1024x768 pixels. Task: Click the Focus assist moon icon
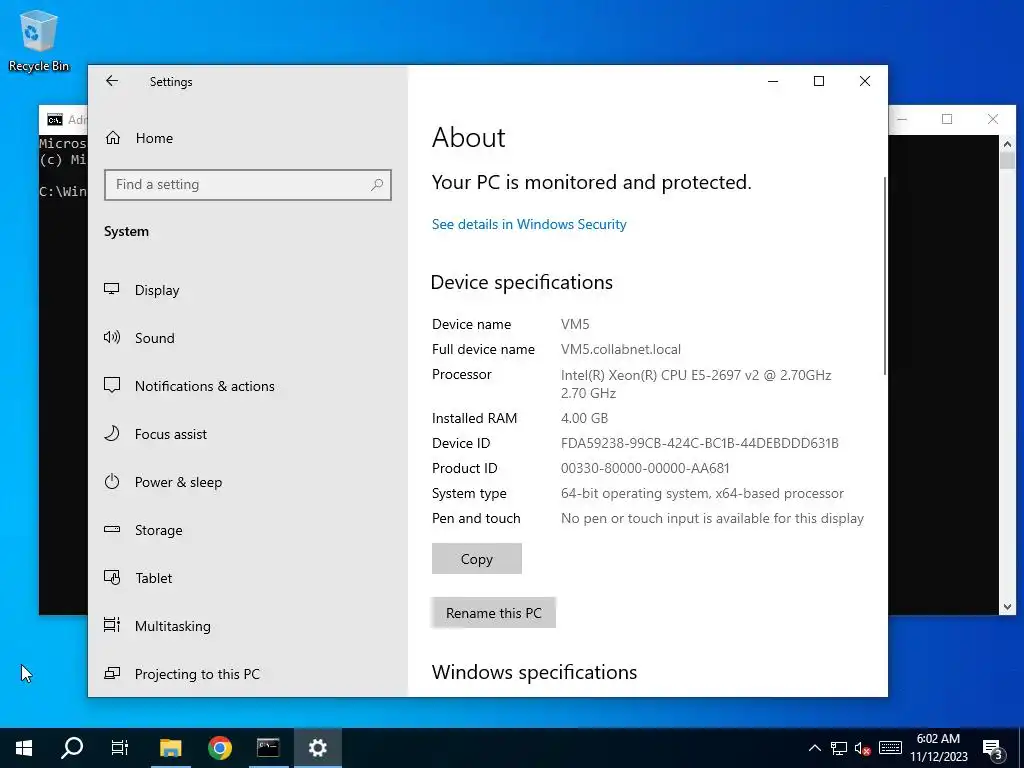pos(112,434)
